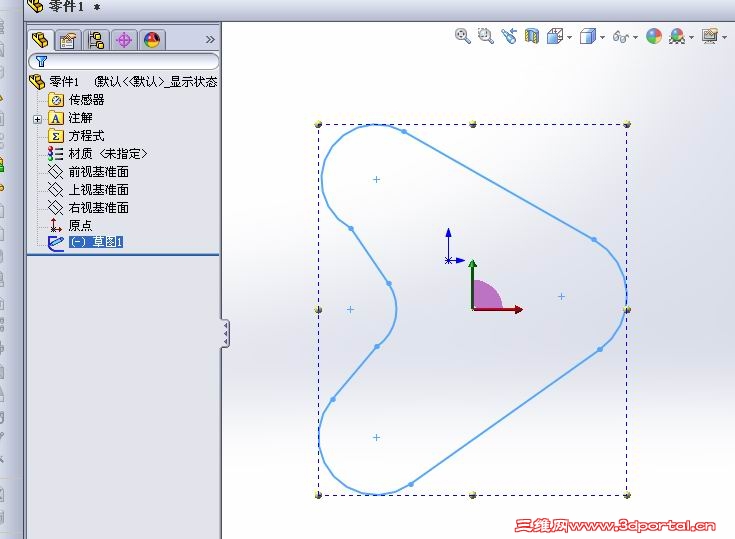Select the lower-left arc center point

[376, 437]
